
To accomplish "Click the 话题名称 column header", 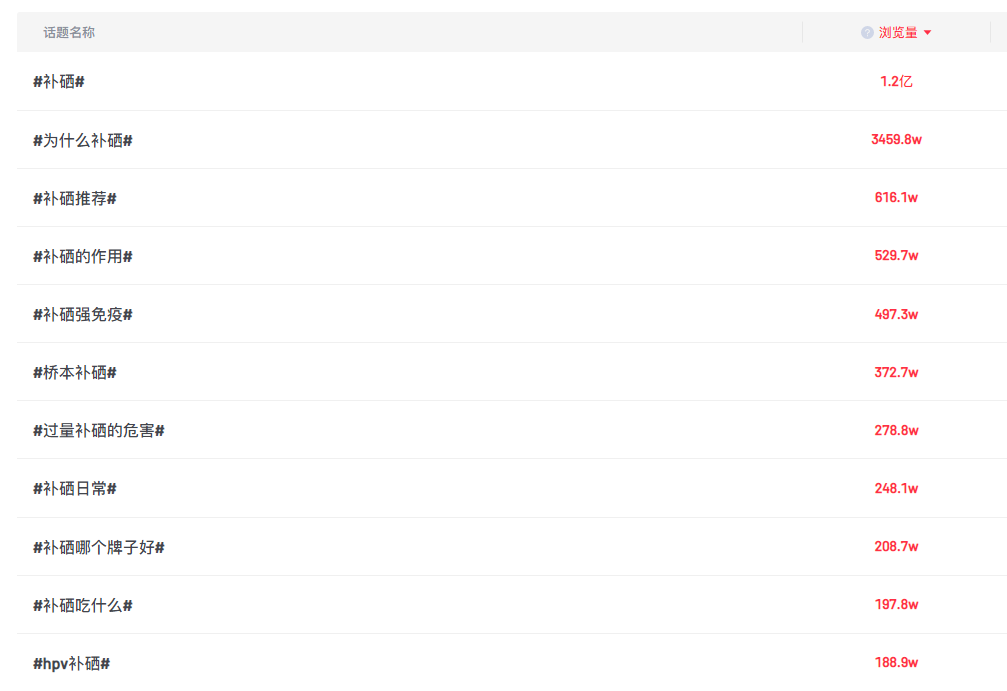I will 69,33.
